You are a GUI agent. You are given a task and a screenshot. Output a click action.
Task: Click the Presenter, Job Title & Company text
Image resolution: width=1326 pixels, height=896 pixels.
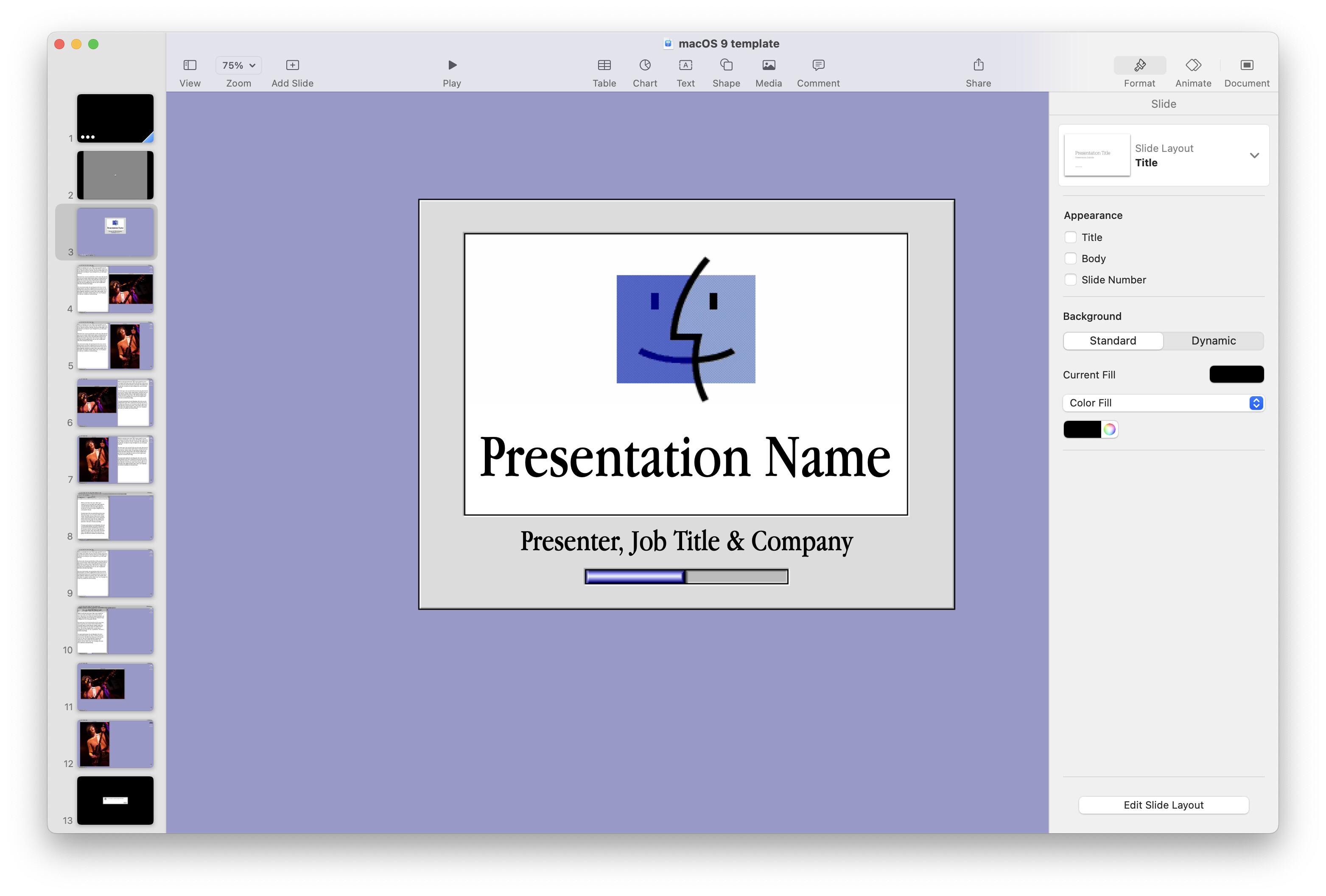[686, 541]
